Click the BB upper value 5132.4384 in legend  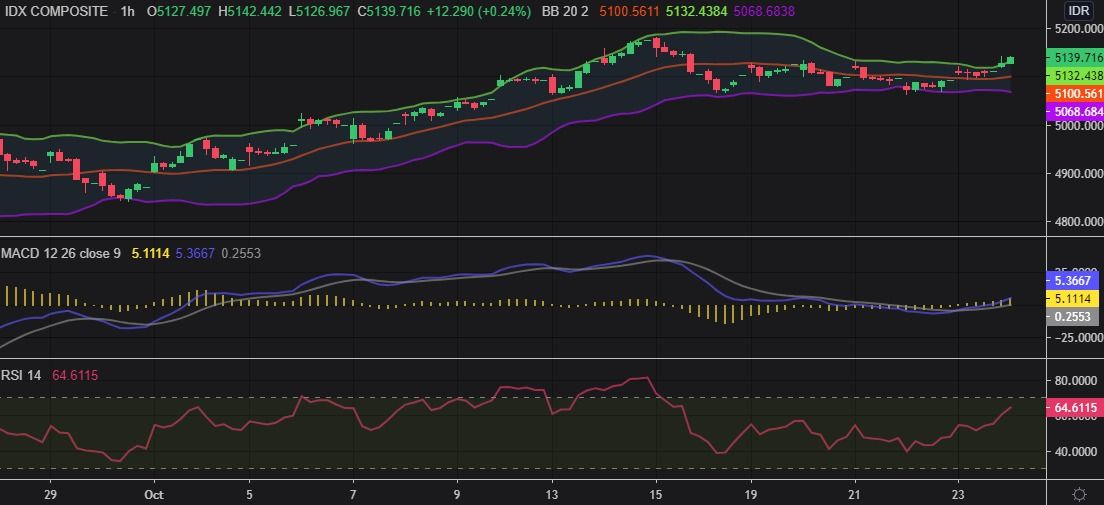click(695, 12)
